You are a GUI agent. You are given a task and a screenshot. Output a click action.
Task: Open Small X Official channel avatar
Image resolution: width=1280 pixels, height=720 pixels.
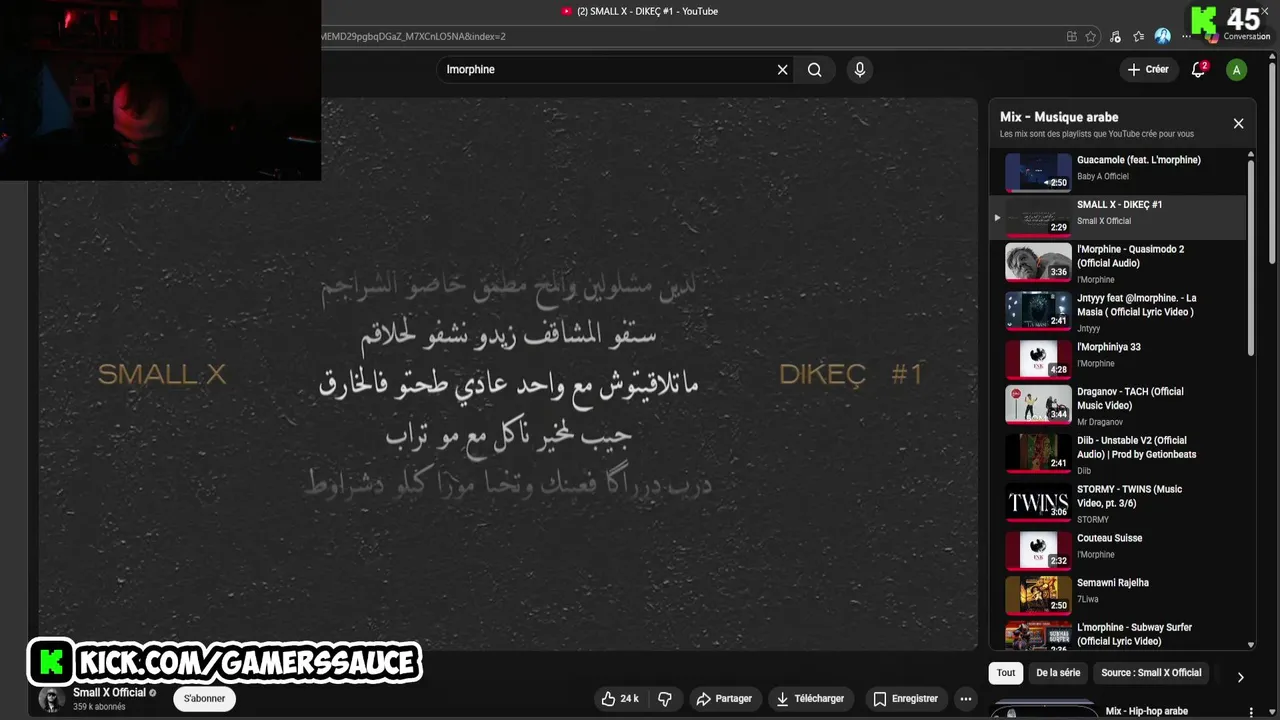pyautogui.click(x=51, y=699)
